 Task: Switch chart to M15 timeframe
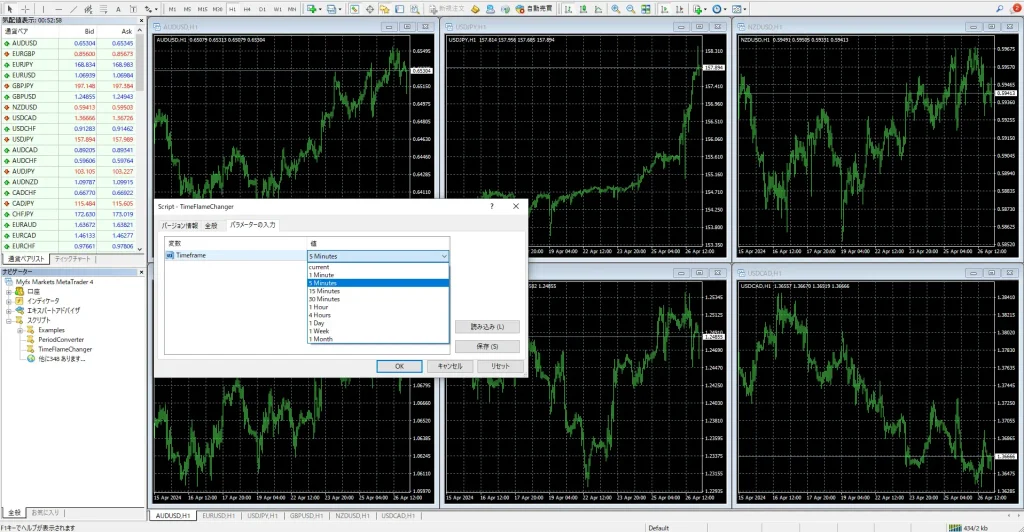202,9
